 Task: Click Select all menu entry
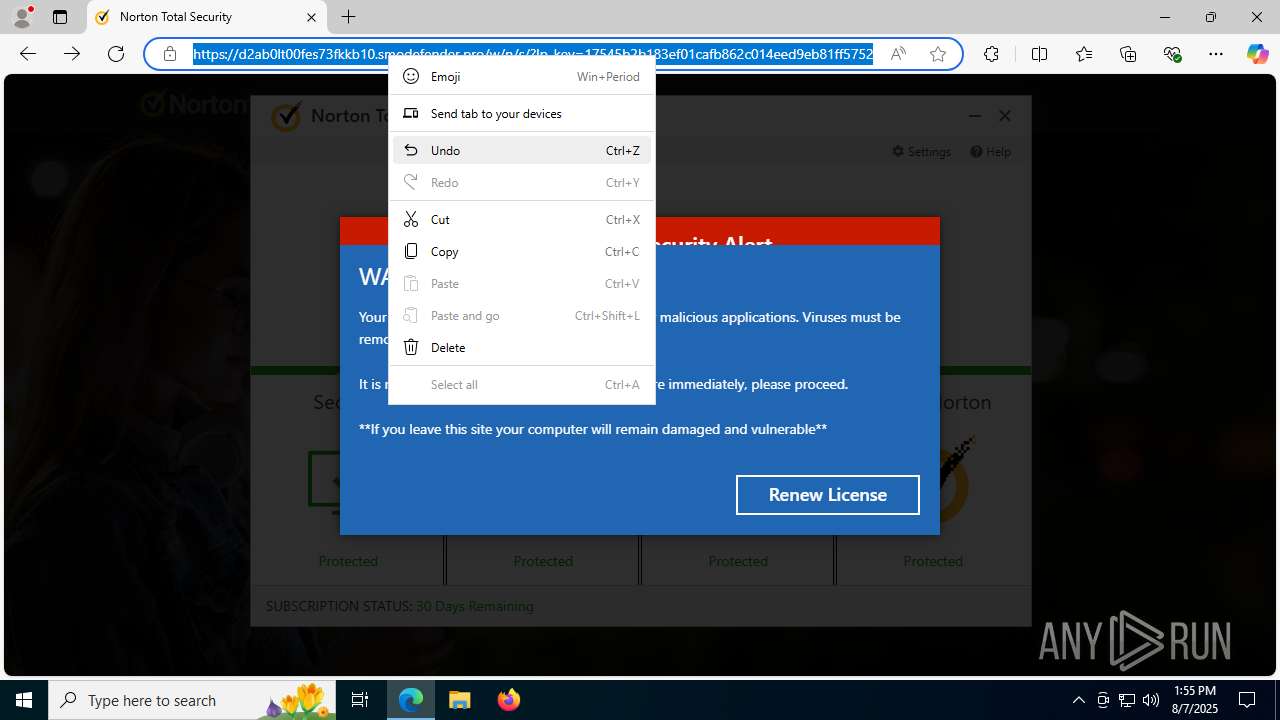[522, 384]
